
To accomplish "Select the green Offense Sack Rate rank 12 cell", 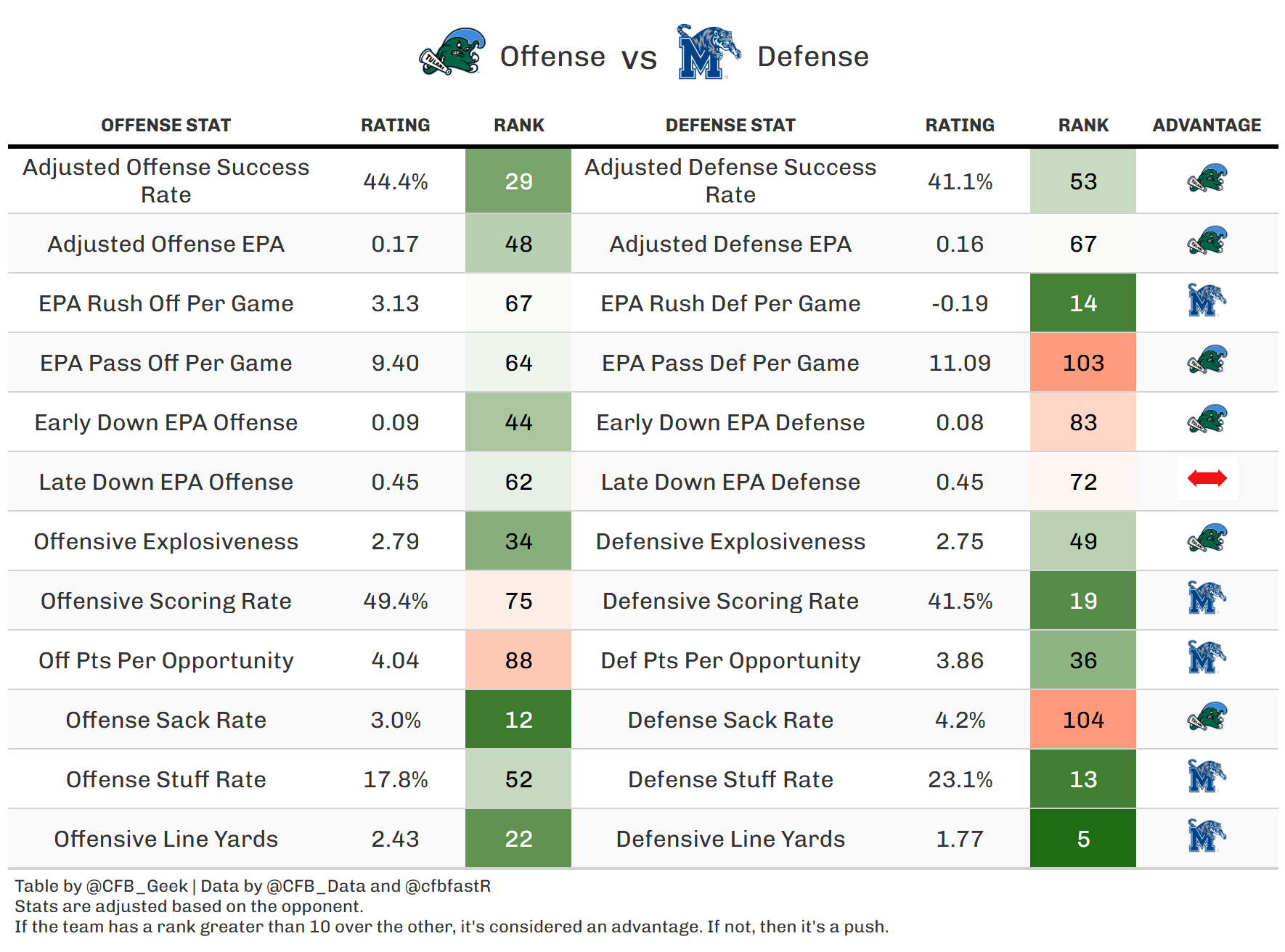I will click(518, 720).
